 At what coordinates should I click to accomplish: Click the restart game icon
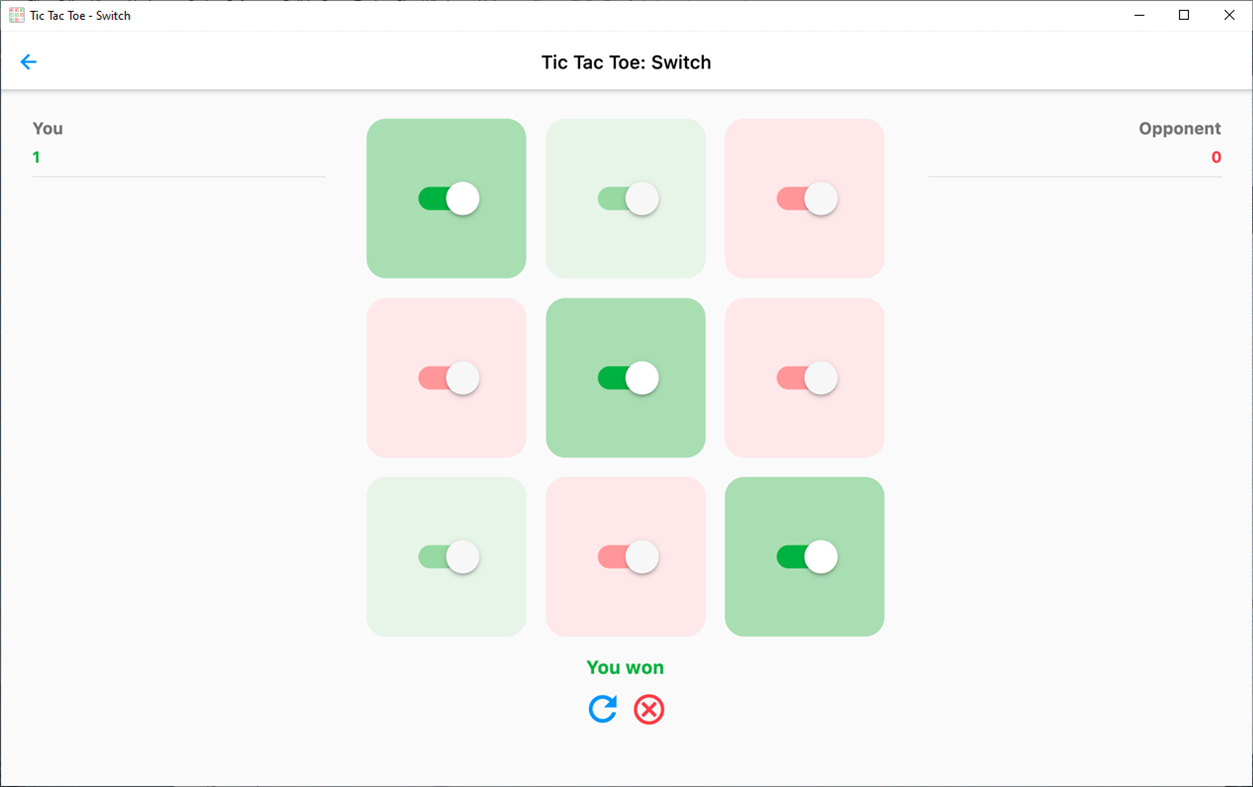coord(603,709)
